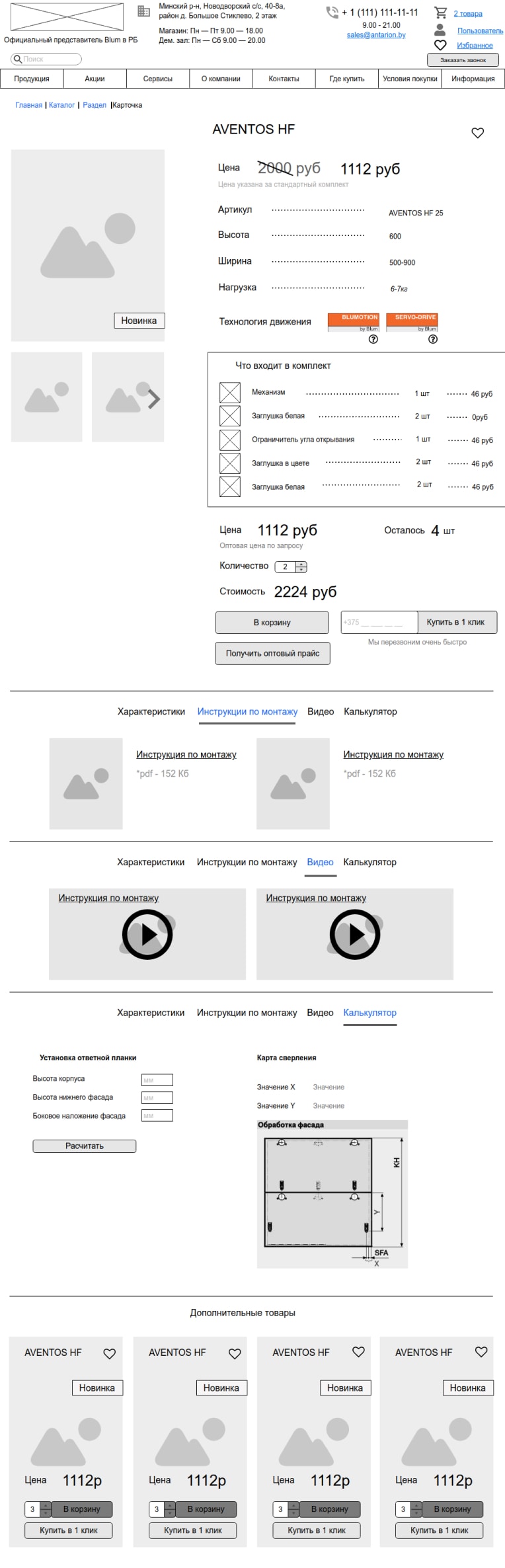Adjust quantity stepper on first additional product
Viewport: 505px width, 1568px height.
[x=46, y=1509]
